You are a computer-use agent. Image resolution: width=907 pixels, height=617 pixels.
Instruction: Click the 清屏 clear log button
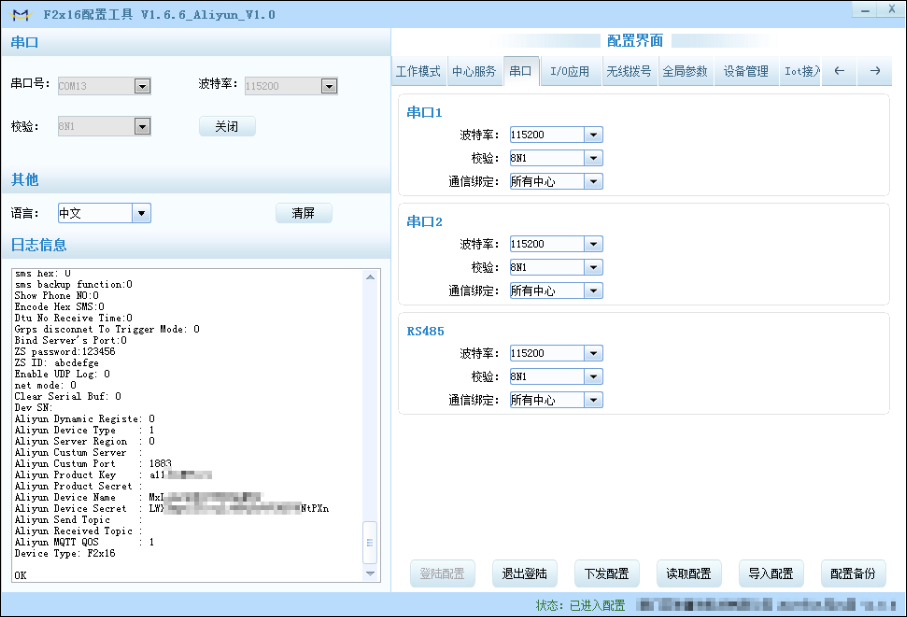pos(303,213)
